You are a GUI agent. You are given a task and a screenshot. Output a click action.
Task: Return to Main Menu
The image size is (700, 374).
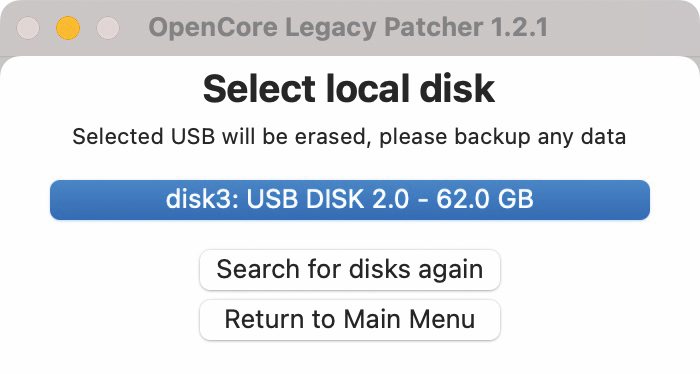pos(350,320)
